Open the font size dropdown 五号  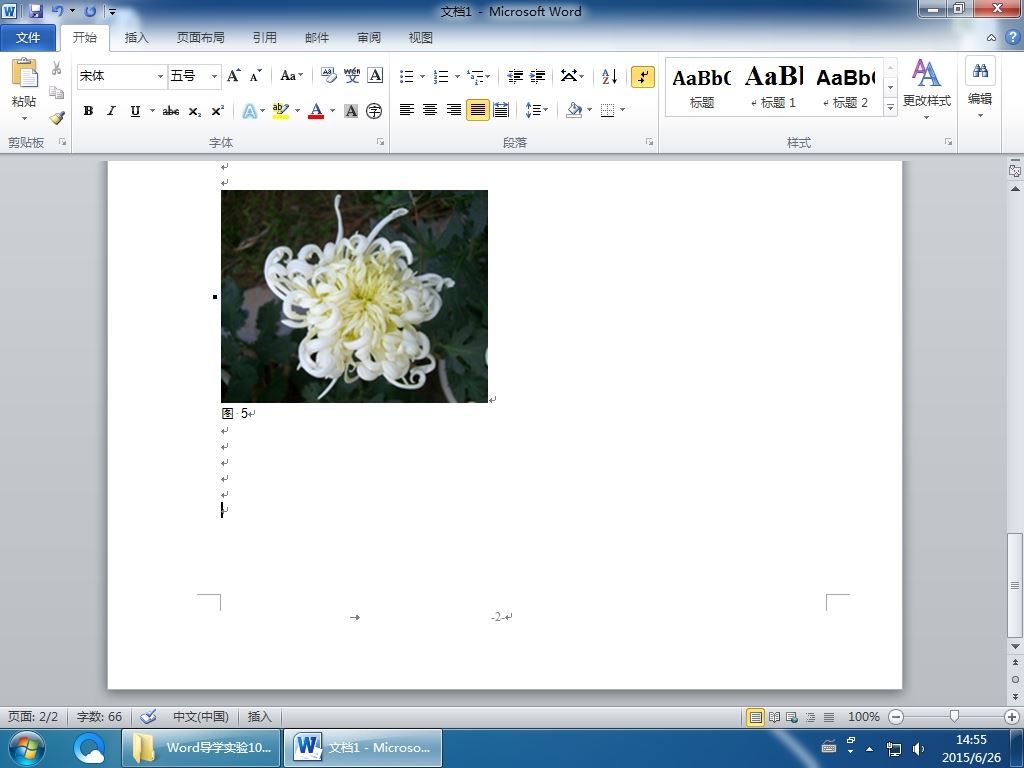[214, 76]
